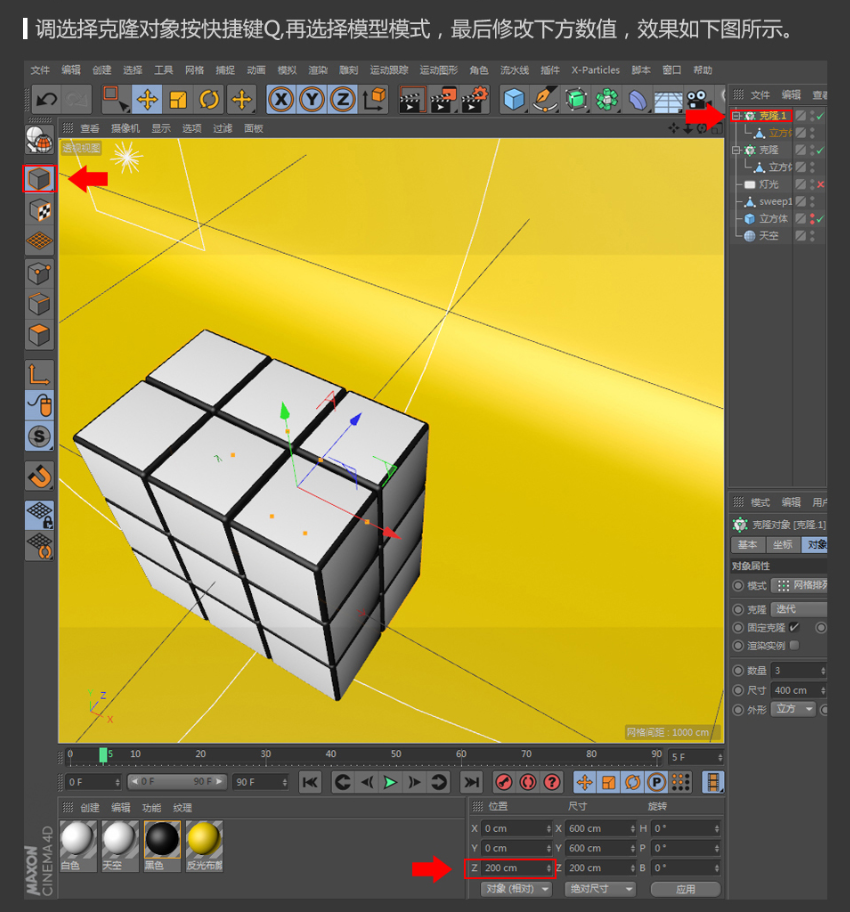
Task: Toggle visibility dots of 灯光 object
Action: point(811,185)
